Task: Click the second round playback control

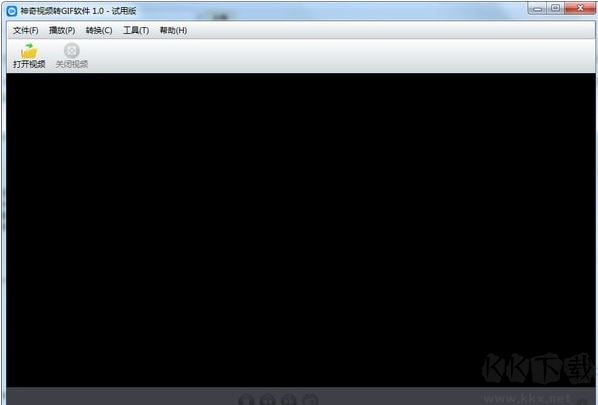Action: click(x=268, y=399)
